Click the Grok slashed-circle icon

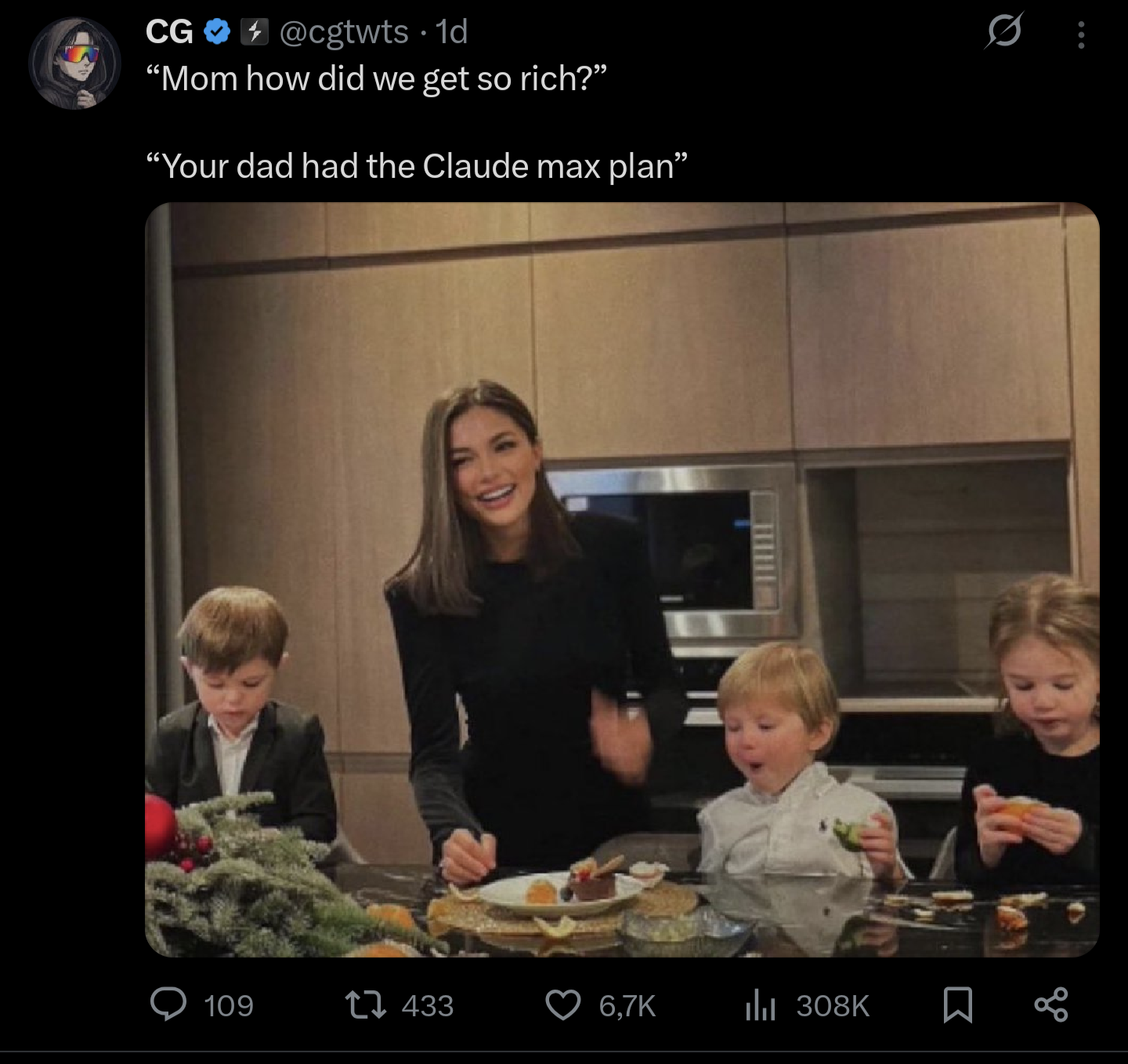[1003, 32]
